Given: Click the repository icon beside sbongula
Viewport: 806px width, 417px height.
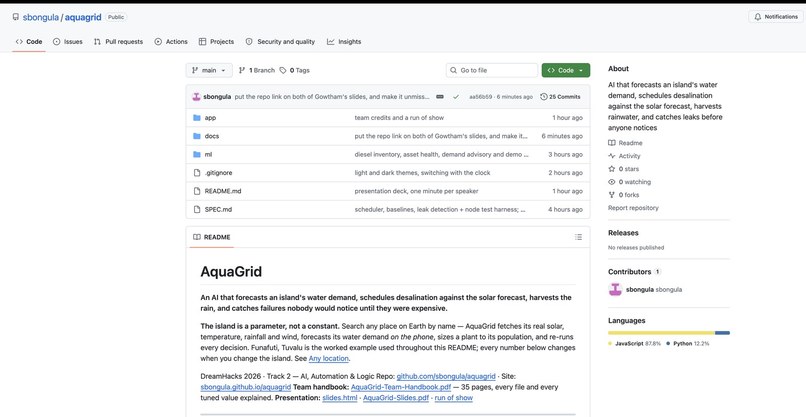Looking at the screenshot, I should click(15, 17).
